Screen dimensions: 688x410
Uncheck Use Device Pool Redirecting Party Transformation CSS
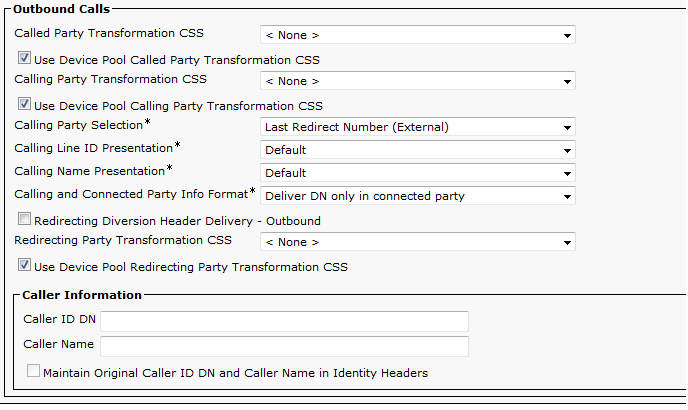coord(24,265)
